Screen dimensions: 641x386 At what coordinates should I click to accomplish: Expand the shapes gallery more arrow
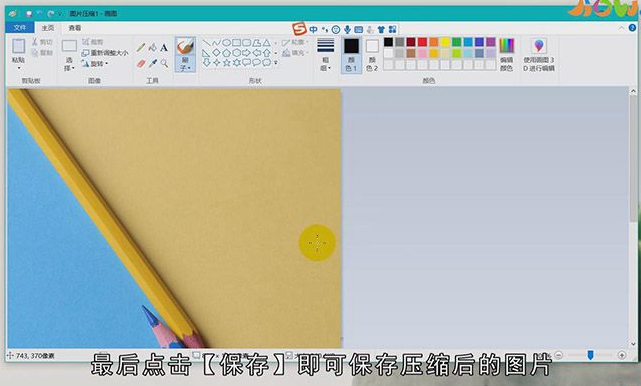276,63
